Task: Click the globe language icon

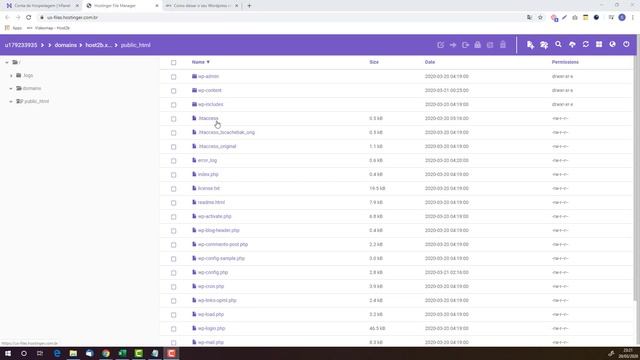Action: (x=612, y=44)
